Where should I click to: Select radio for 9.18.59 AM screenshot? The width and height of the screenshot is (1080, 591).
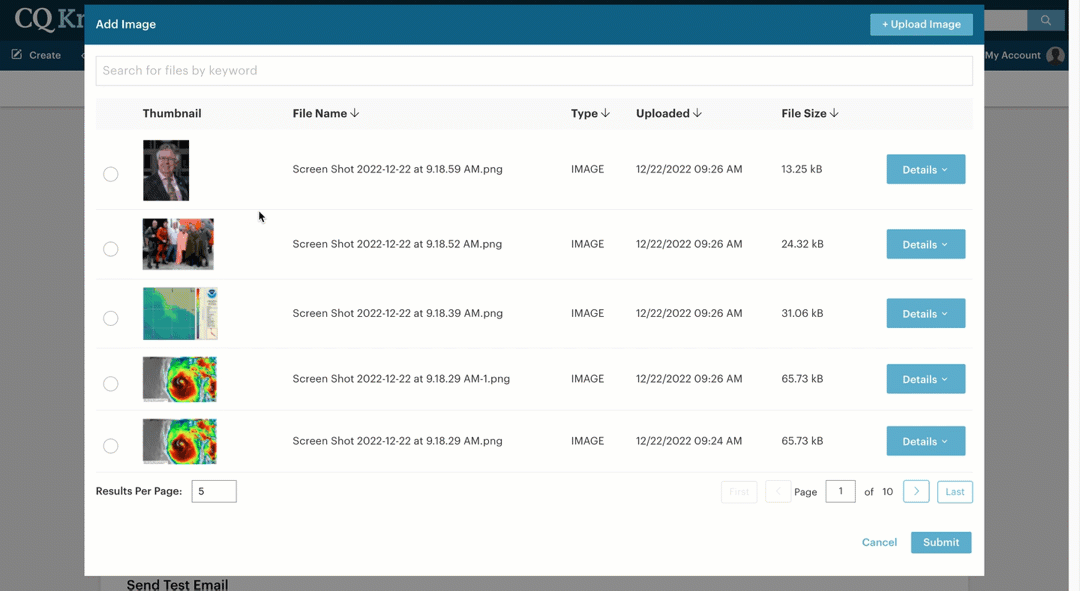pyautogui.click(x=111, y=175)
